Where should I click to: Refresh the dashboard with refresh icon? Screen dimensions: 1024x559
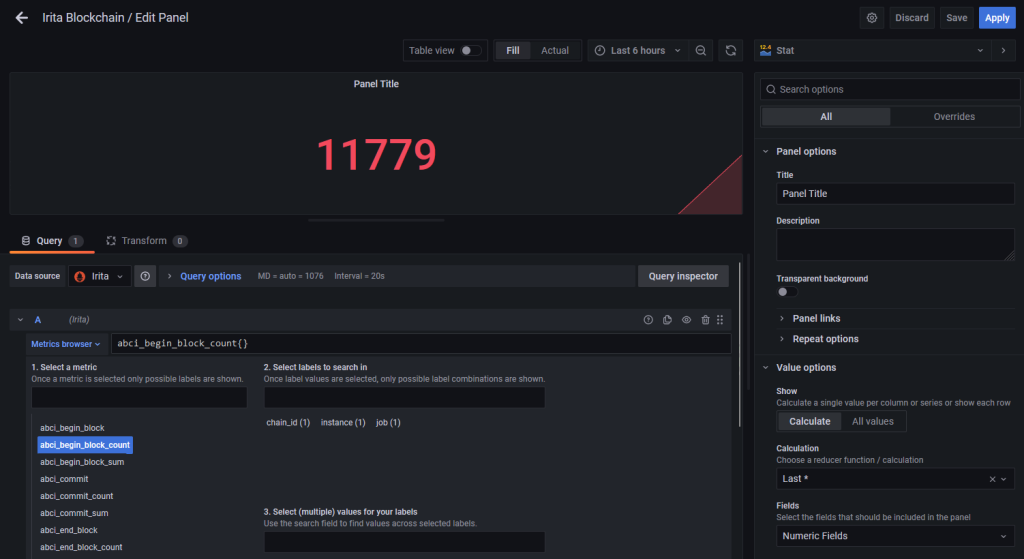[x=731, y=50]
